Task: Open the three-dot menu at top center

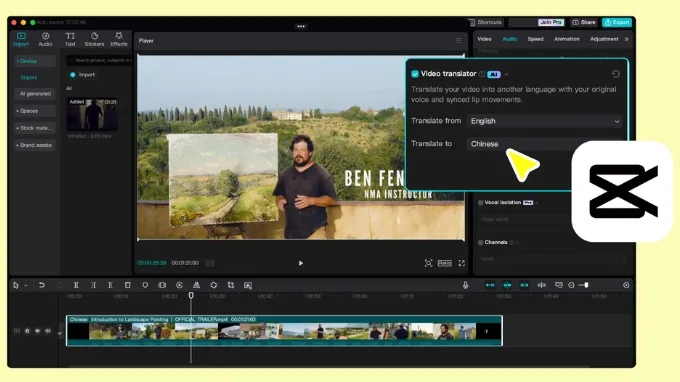Action: pyautogui.click(x=301, y=26)
